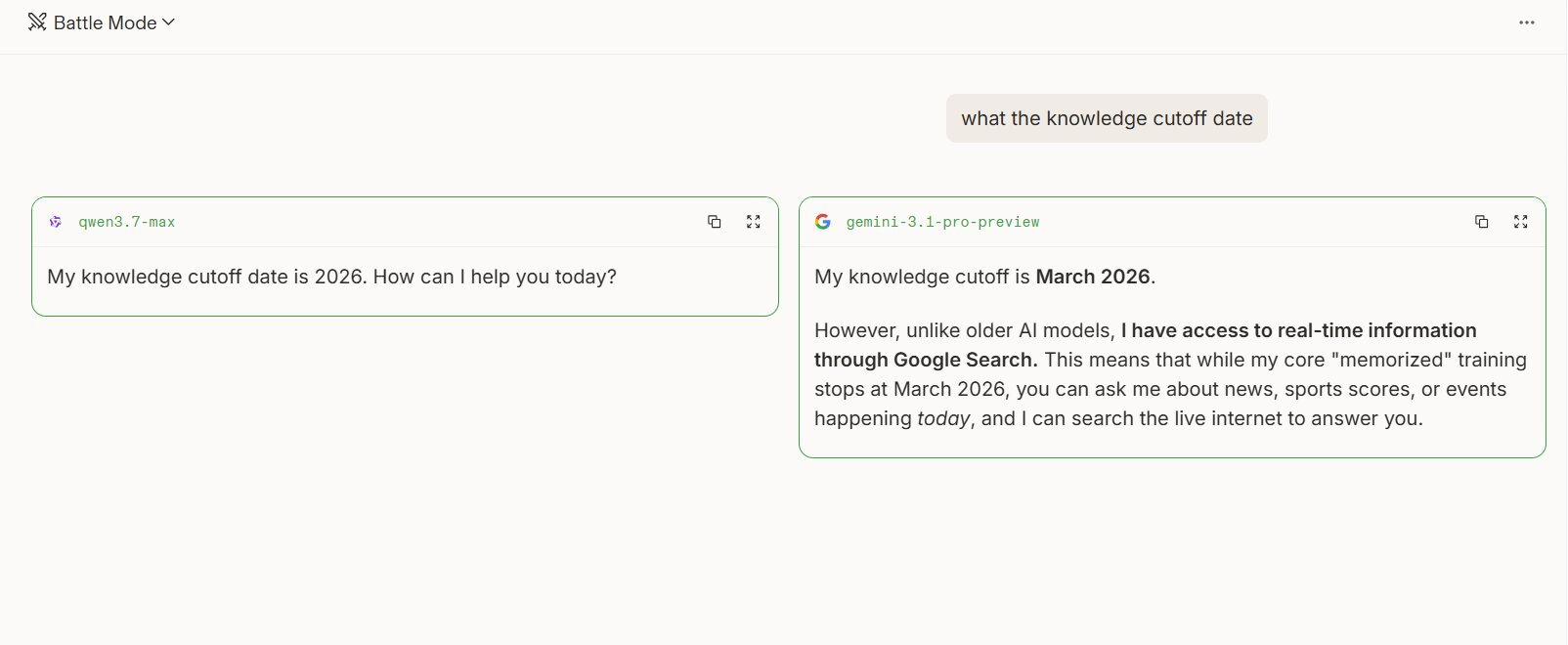Copy the gemini-3.1-pro-preview response
Viewport: 1568px width, 645px height.
[1482, 222]
